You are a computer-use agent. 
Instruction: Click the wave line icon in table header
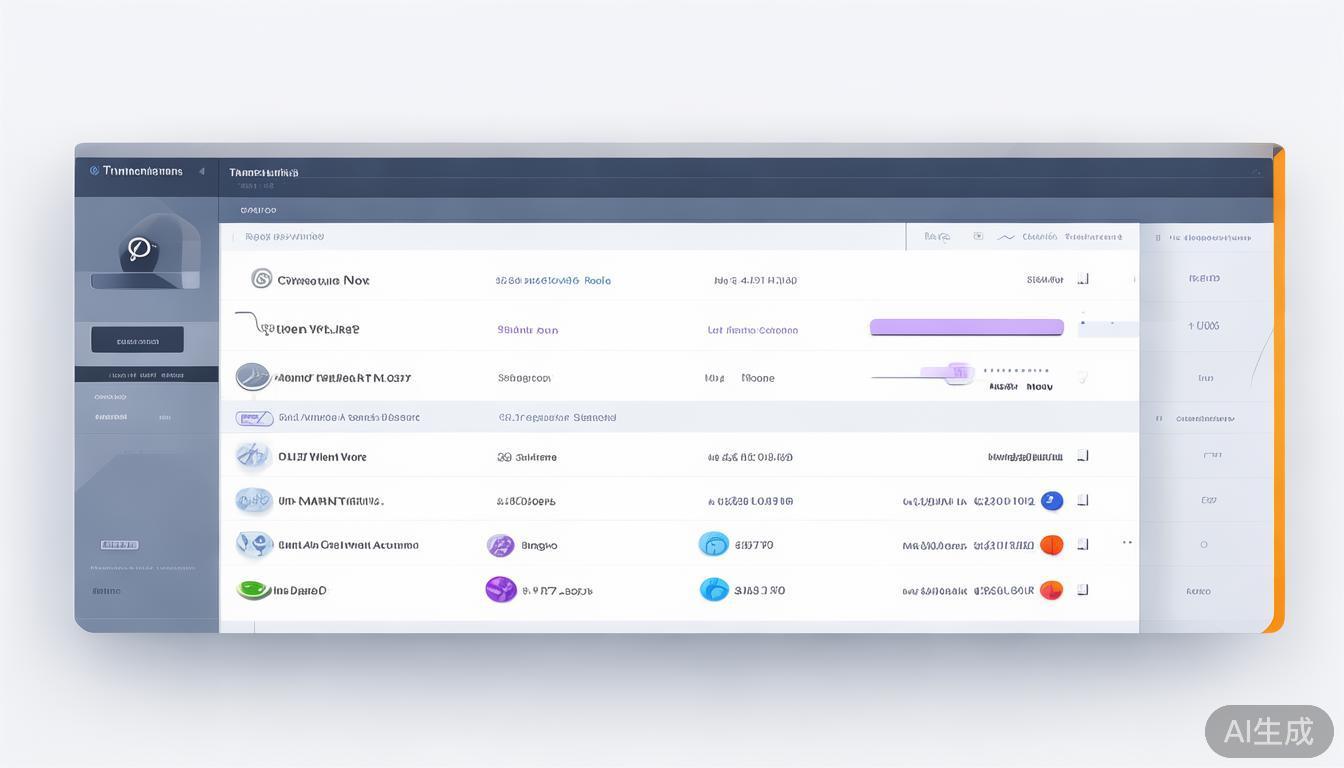tap(1005, 237)
